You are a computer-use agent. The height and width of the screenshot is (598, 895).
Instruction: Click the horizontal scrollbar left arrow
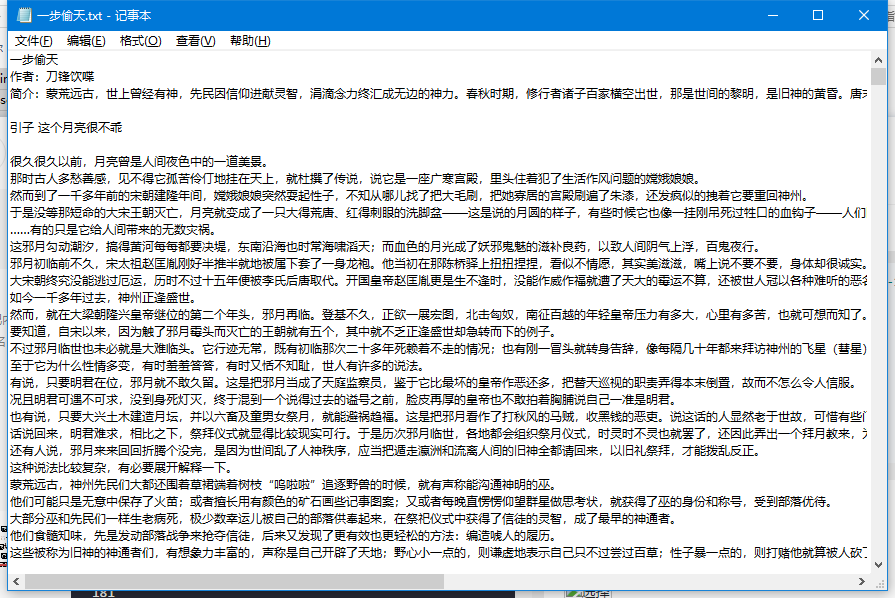(17, 579)
